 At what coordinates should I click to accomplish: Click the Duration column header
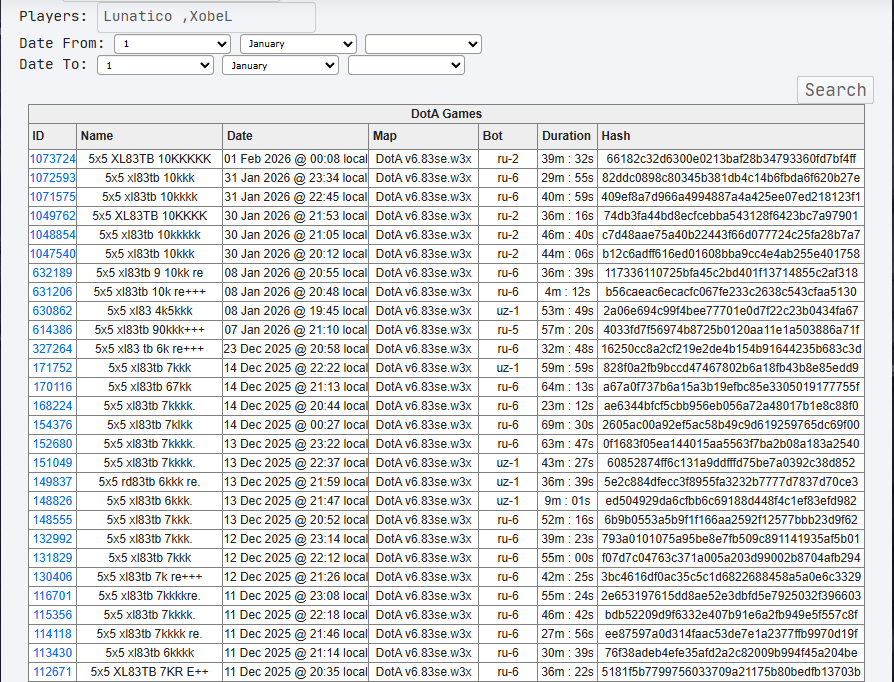coord(566,136)
